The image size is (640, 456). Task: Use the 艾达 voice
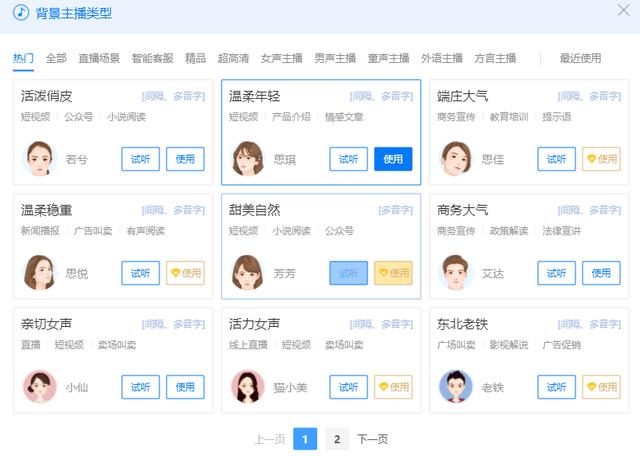click(x=601, y=273)
